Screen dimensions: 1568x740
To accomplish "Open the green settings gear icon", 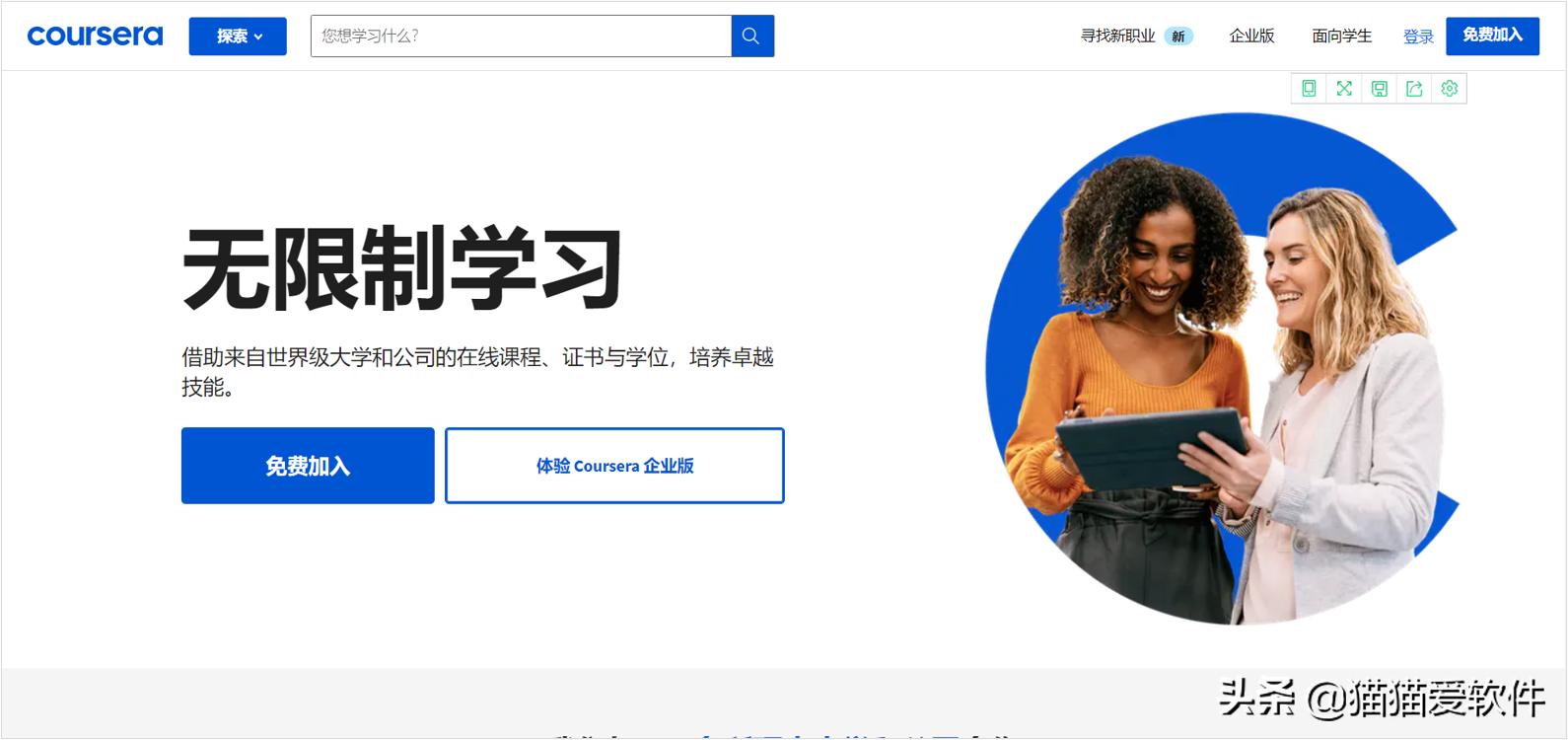I will [x=1450, y=89].
